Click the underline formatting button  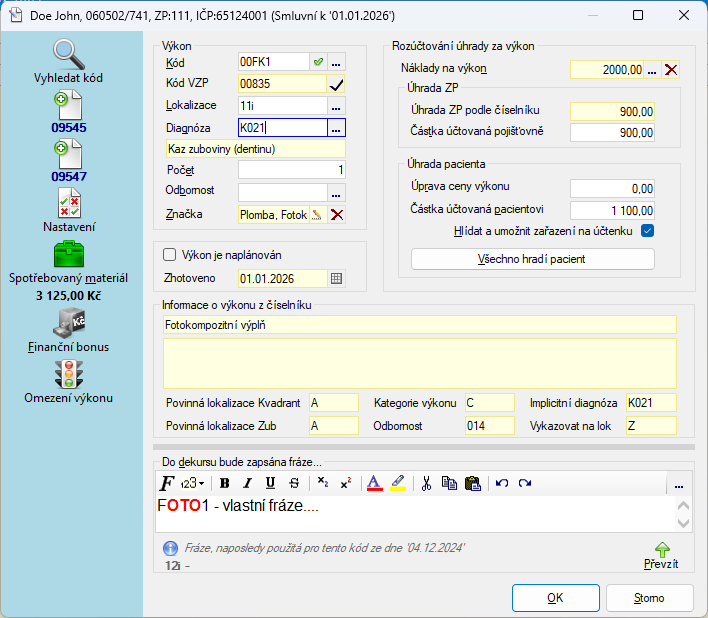point(270,483)
